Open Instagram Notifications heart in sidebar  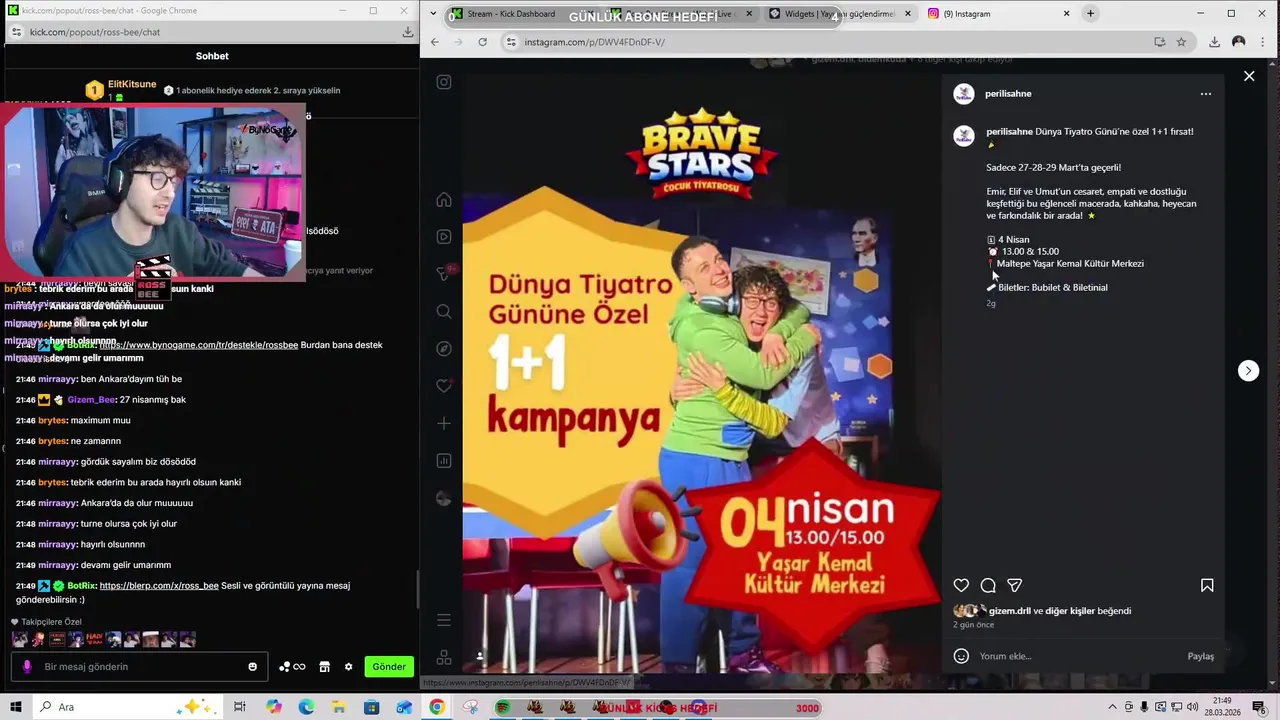coord(444,386)
